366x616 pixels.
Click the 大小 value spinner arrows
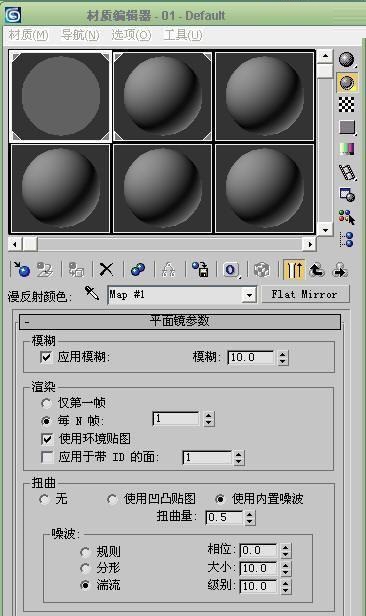(x=286, y=568)
